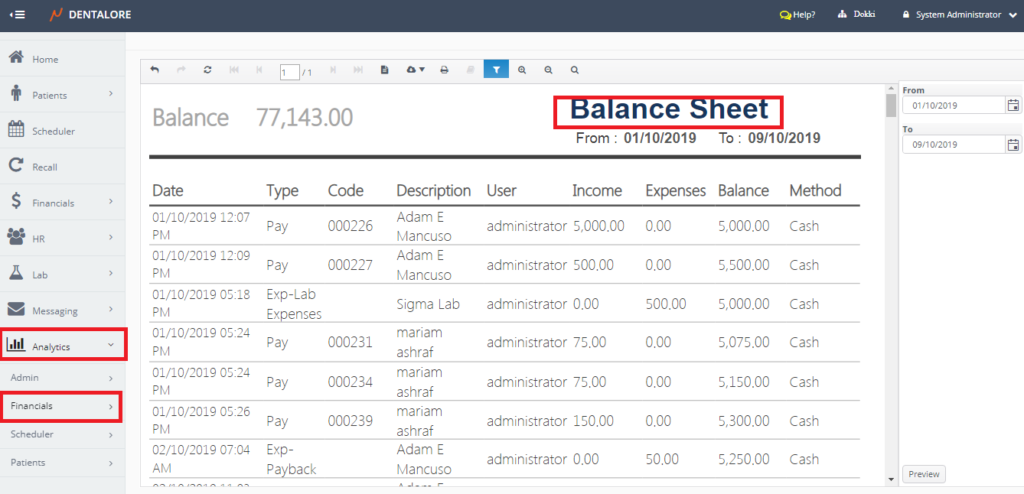Zoom out of the report
Viewport: 1024px width, 494px height.
(x=548, y=70)
